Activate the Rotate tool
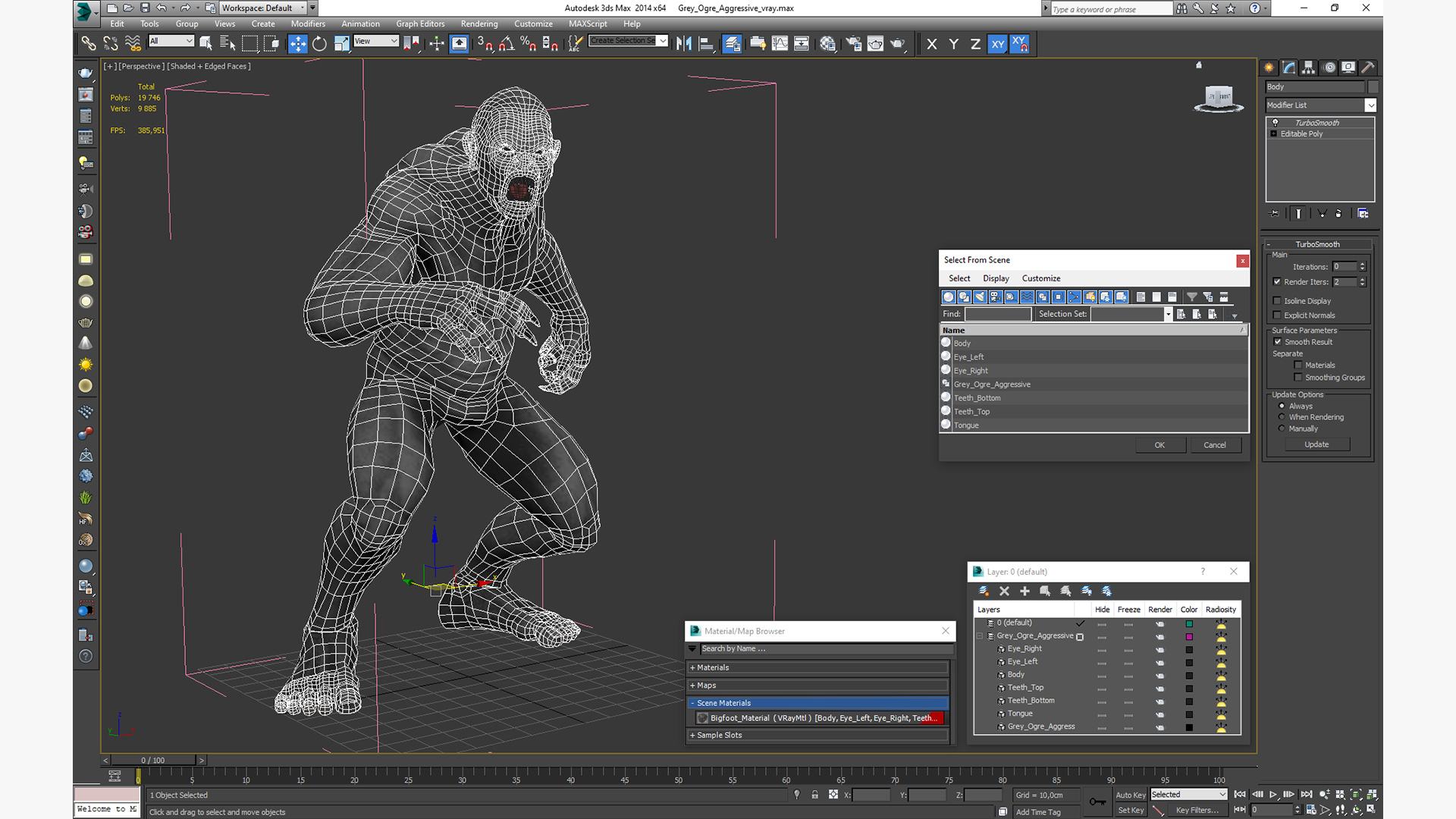This screenshot has height=819, width=1456. point(319,43)
